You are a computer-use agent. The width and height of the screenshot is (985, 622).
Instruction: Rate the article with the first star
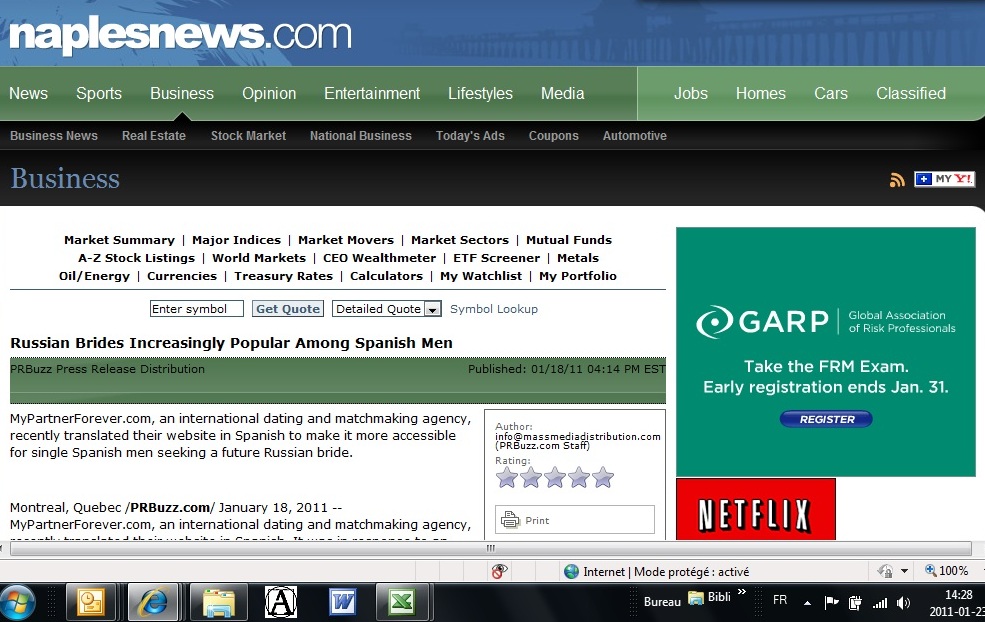coord(507,478)
